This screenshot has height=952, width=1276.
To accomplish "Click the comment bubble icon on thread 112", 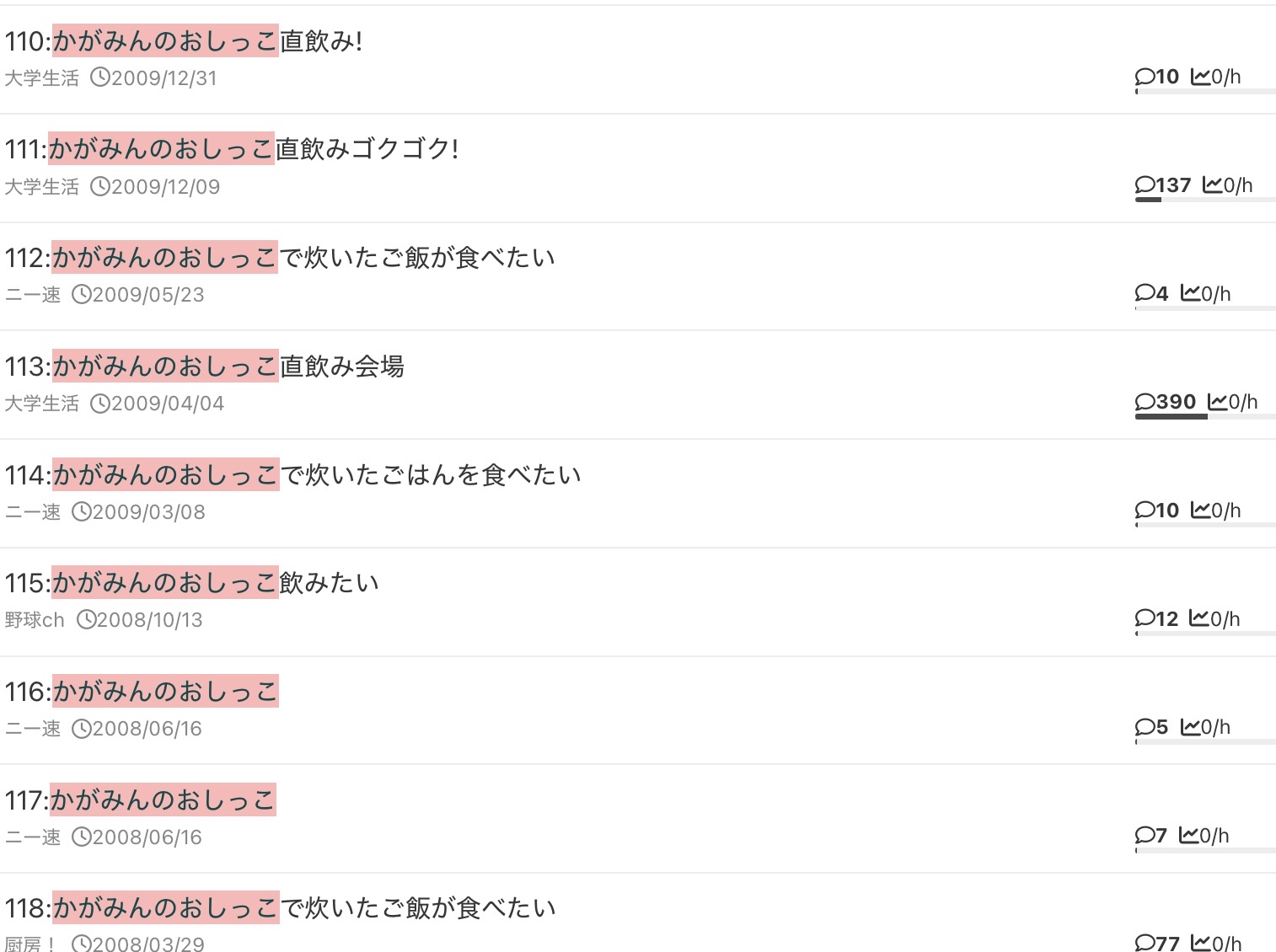I will point(1145,293).
